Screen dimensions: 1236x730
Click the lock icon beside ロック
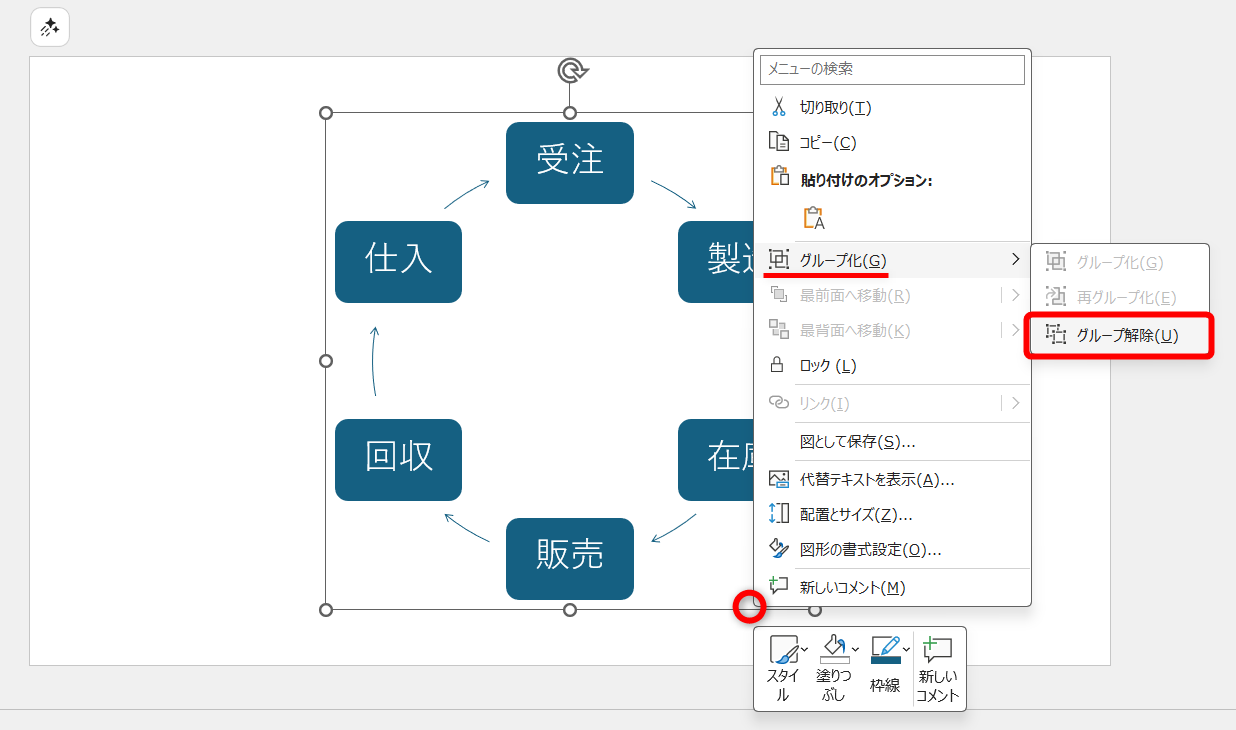[777, 365]
